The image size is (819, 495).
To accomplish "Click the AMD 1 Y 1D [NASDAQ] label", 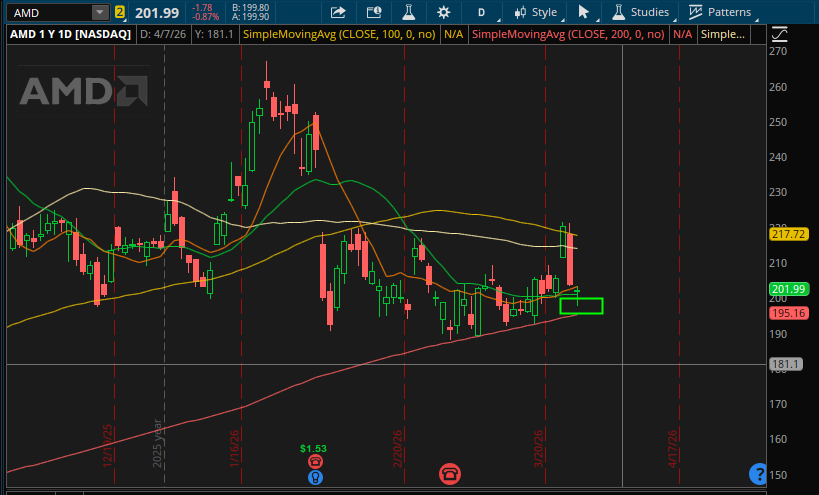I will 71,34.
